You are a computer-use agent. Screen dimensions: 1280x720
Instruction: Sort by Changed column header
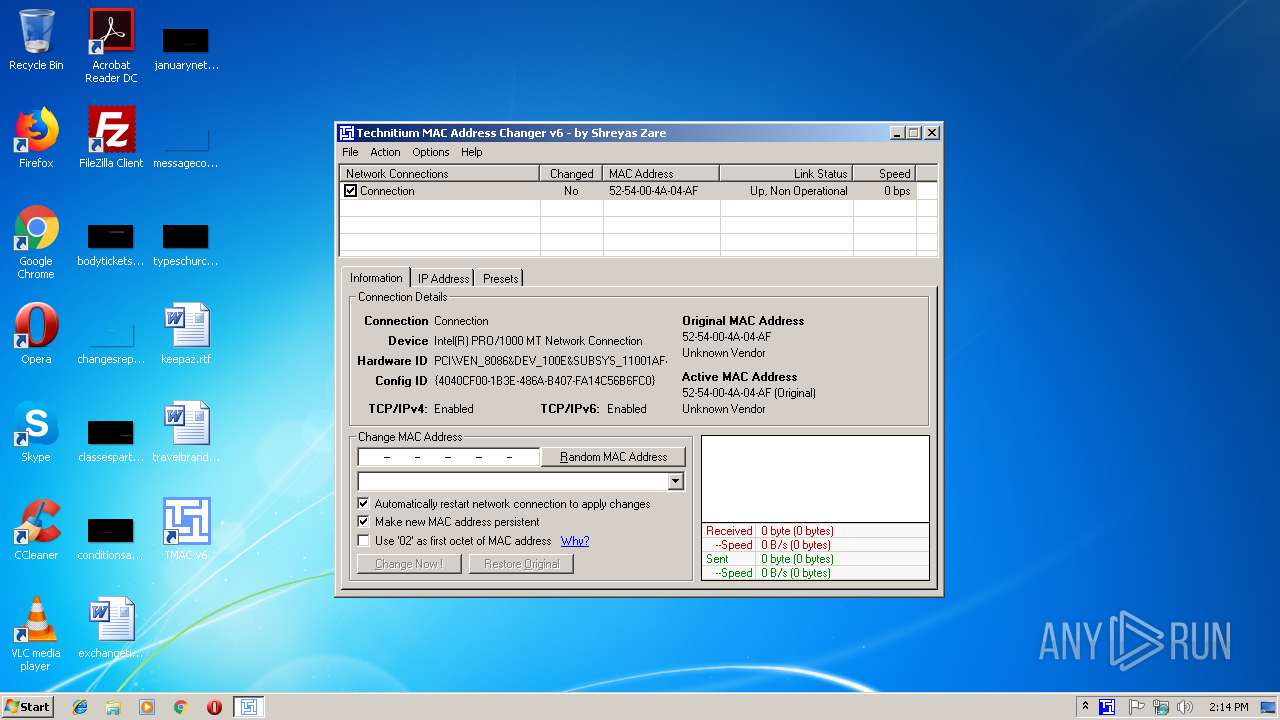571,173
